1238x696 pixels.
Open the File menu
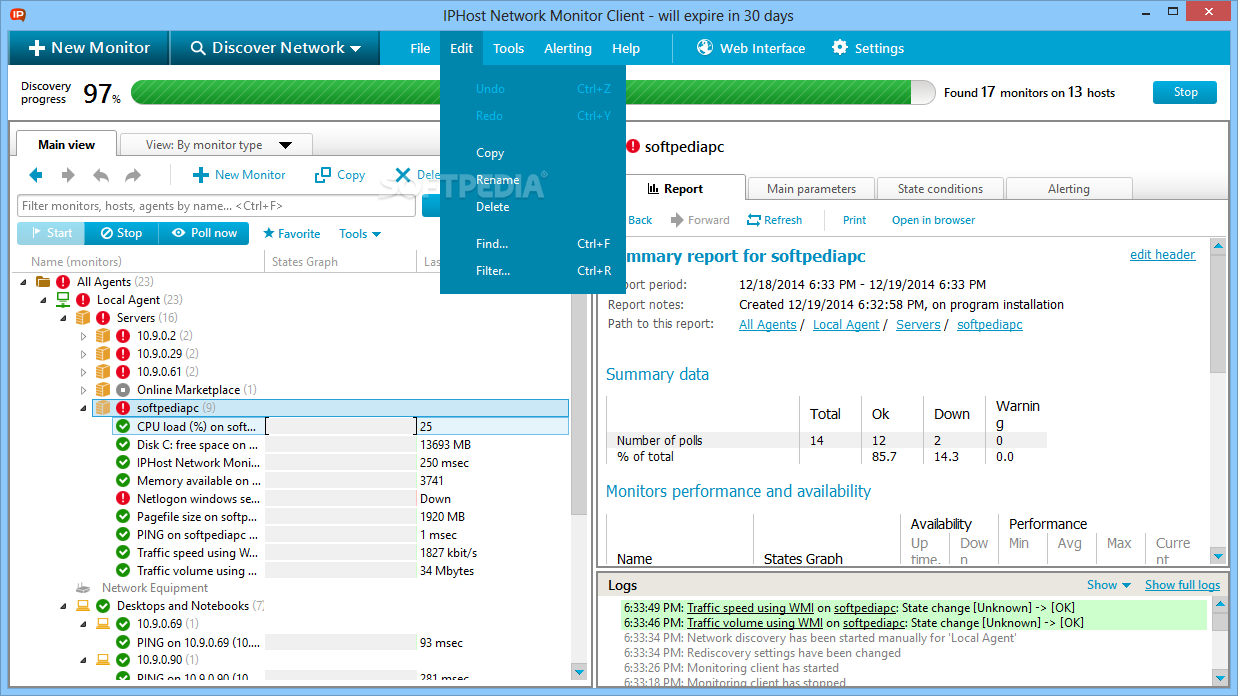point(420,48)
